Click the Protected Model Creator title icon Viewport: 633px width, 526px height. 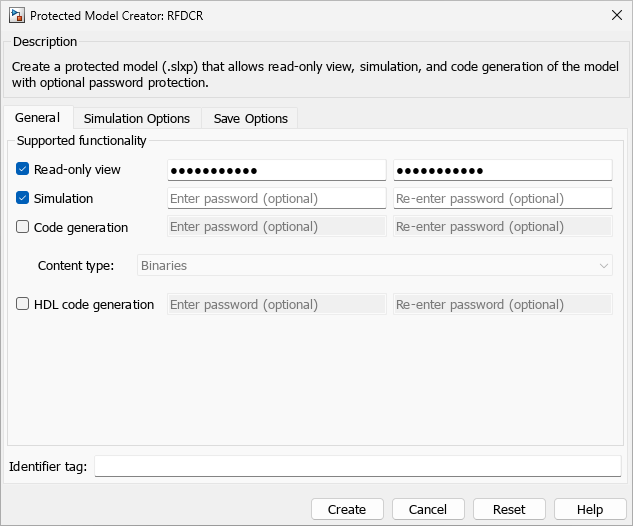[x=16, y=15]
